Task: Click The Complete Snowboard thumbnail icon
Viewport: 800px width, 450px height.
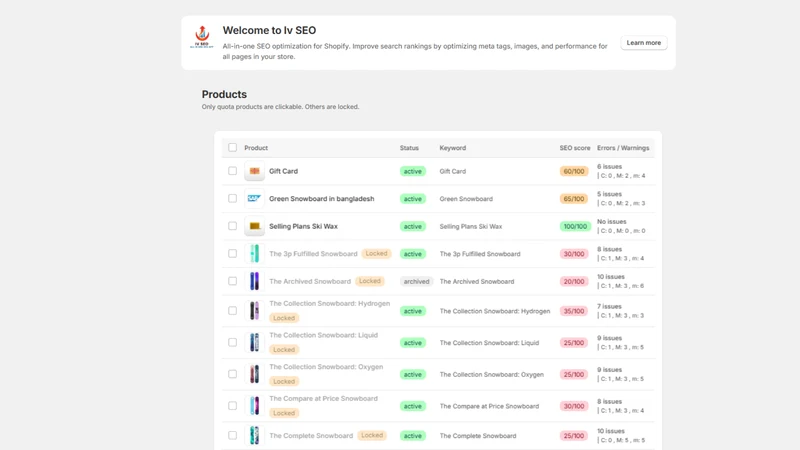Action: coord(254,435)
